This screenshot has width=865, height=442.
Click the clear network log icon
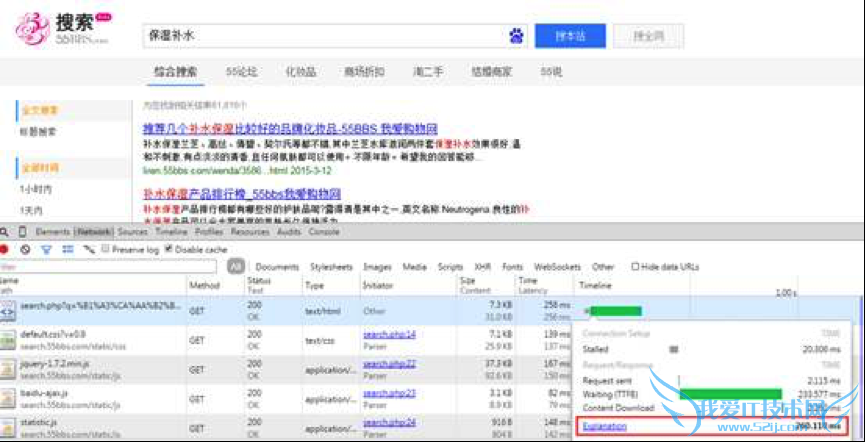(x=25, y=249)
